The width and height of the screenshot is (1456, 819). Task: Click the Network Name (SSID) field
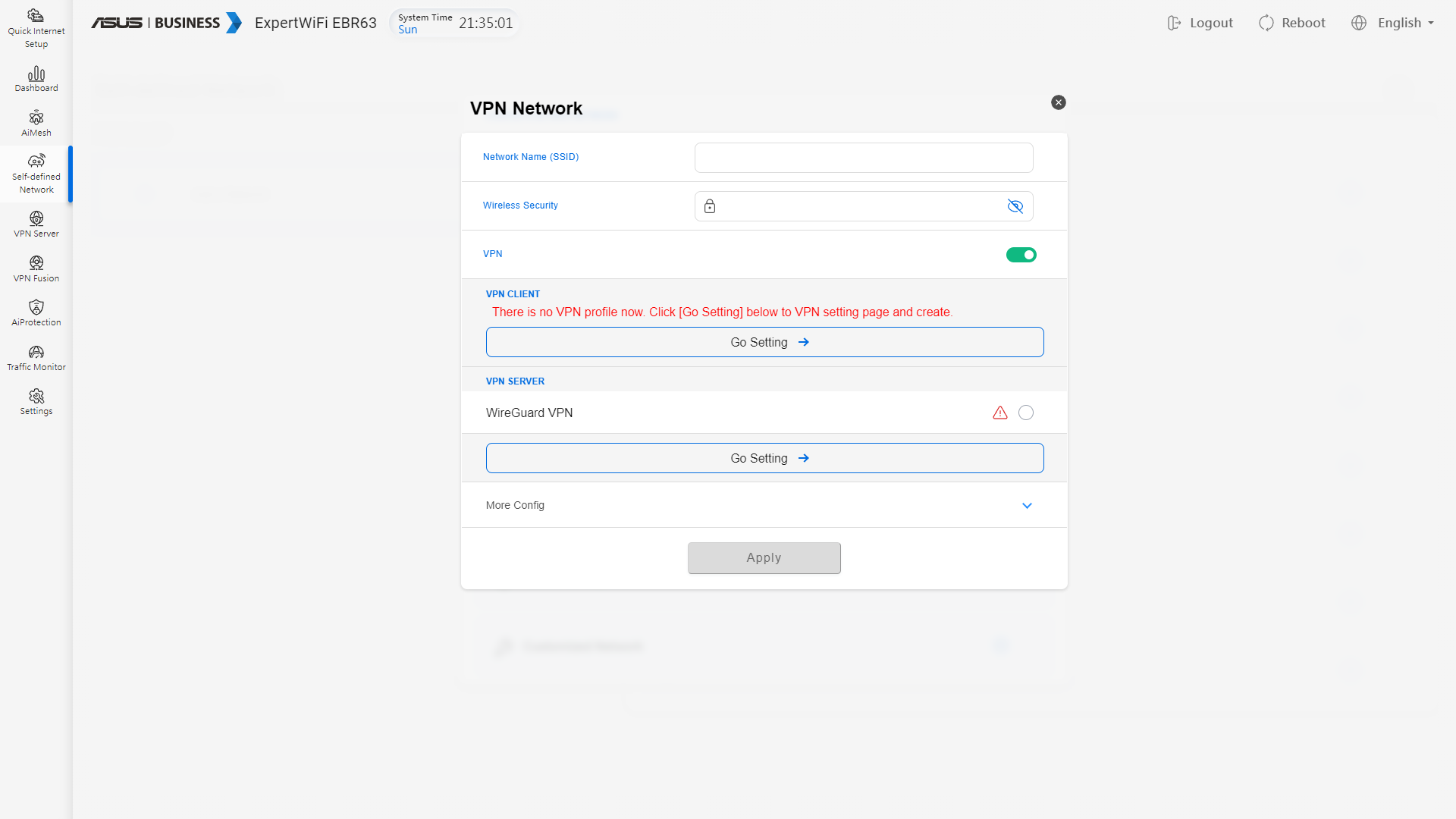tap(863, 158)
